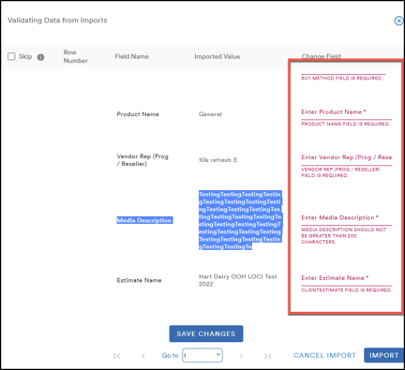The width and height of the screenshot is (405, 370).
Task: Select Hart Dairy OOH LOCI Test 2022
Action: click(x=238, y=280)
